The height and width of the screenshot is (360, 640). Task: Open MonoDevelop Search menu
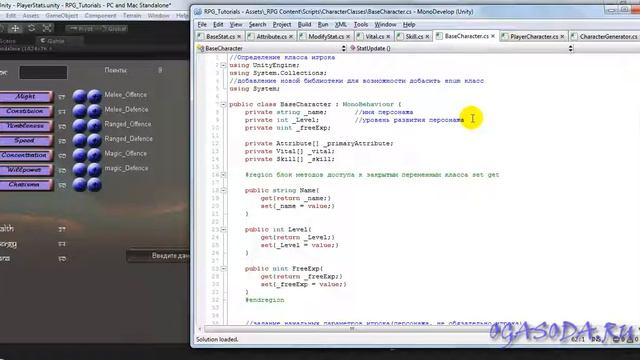click(258, 24)
